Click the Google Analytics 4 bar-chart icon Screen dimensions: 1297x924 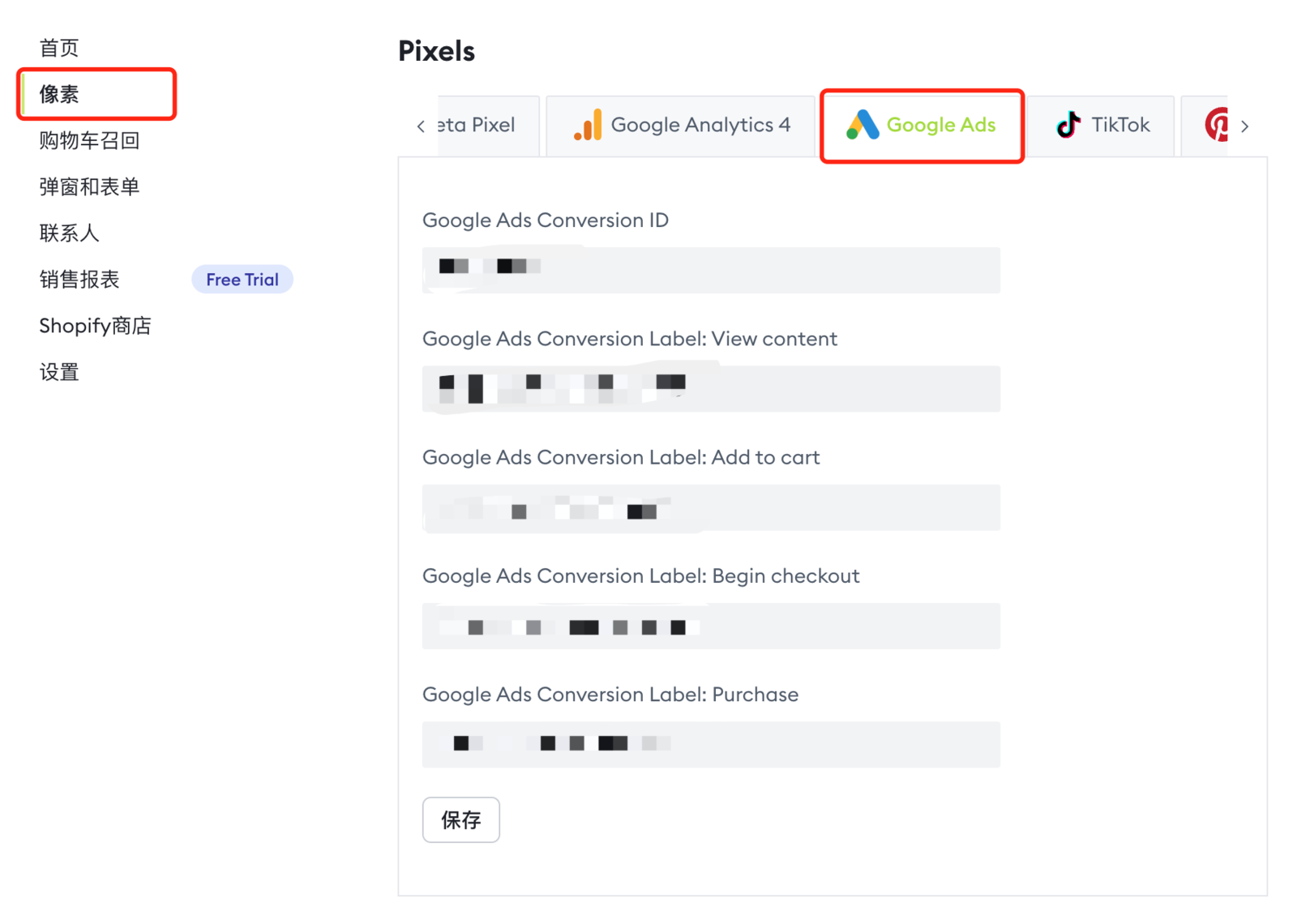(x=588, y=125)
